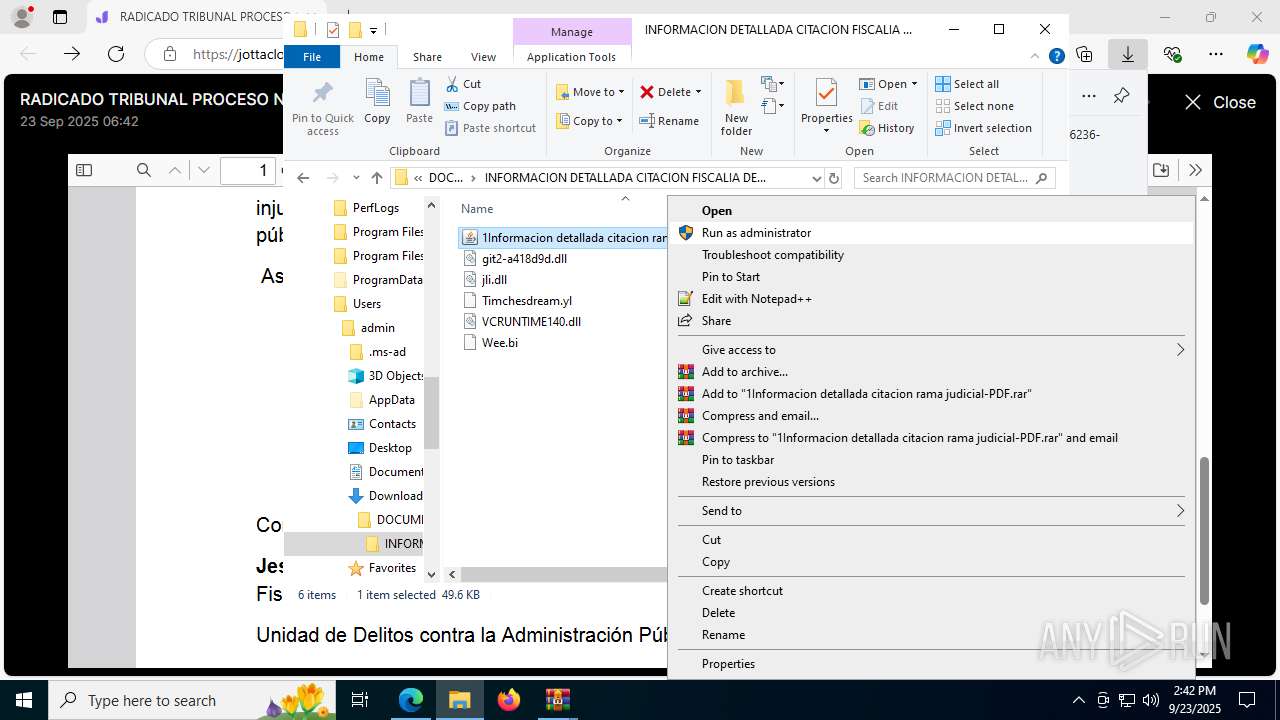Open the Copy to dropdown

[x=590, y=121]
